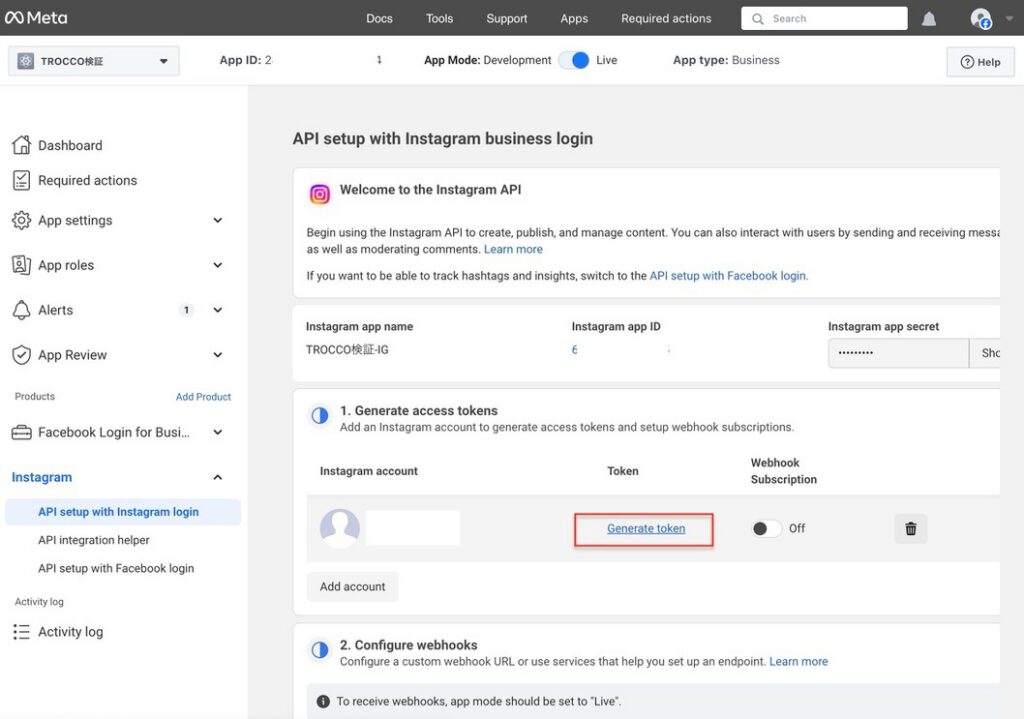The image size is (1024, 719).
Task: Select API integration helper in sidebar
Action: [x=94, y=540]
